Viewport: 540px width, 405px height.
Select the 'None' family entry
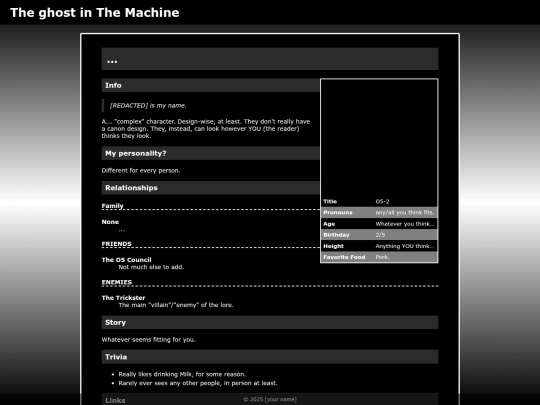tap(110, 222)
